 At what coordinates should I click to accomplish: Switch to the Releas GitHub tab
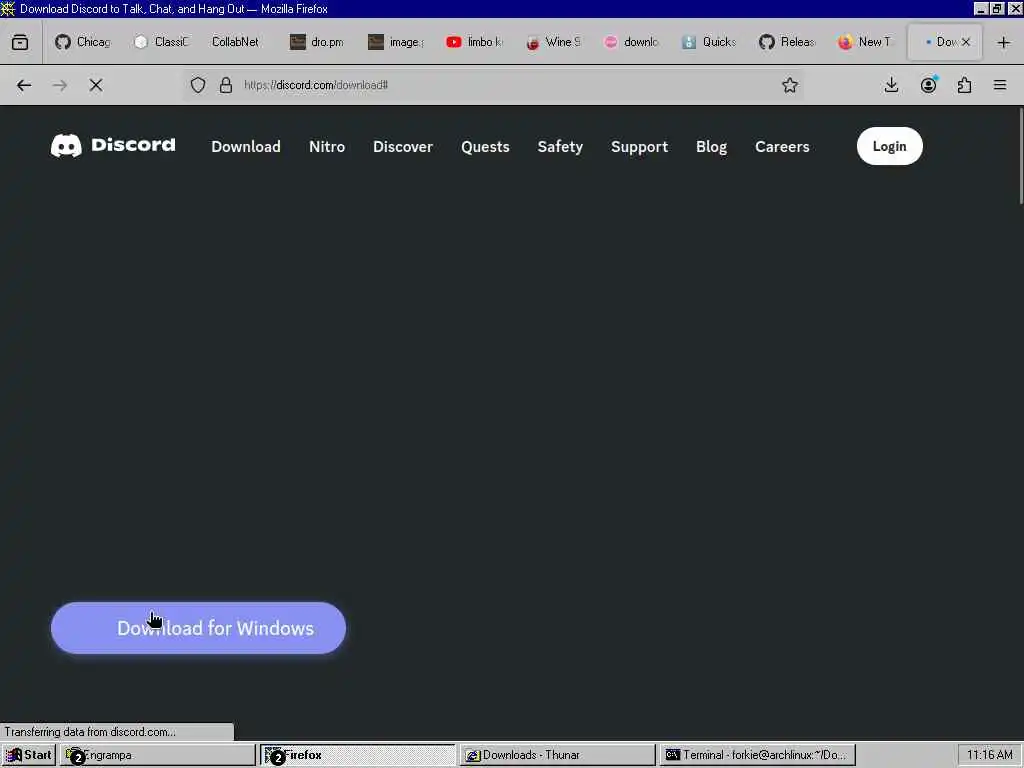(x=788, y=42)
